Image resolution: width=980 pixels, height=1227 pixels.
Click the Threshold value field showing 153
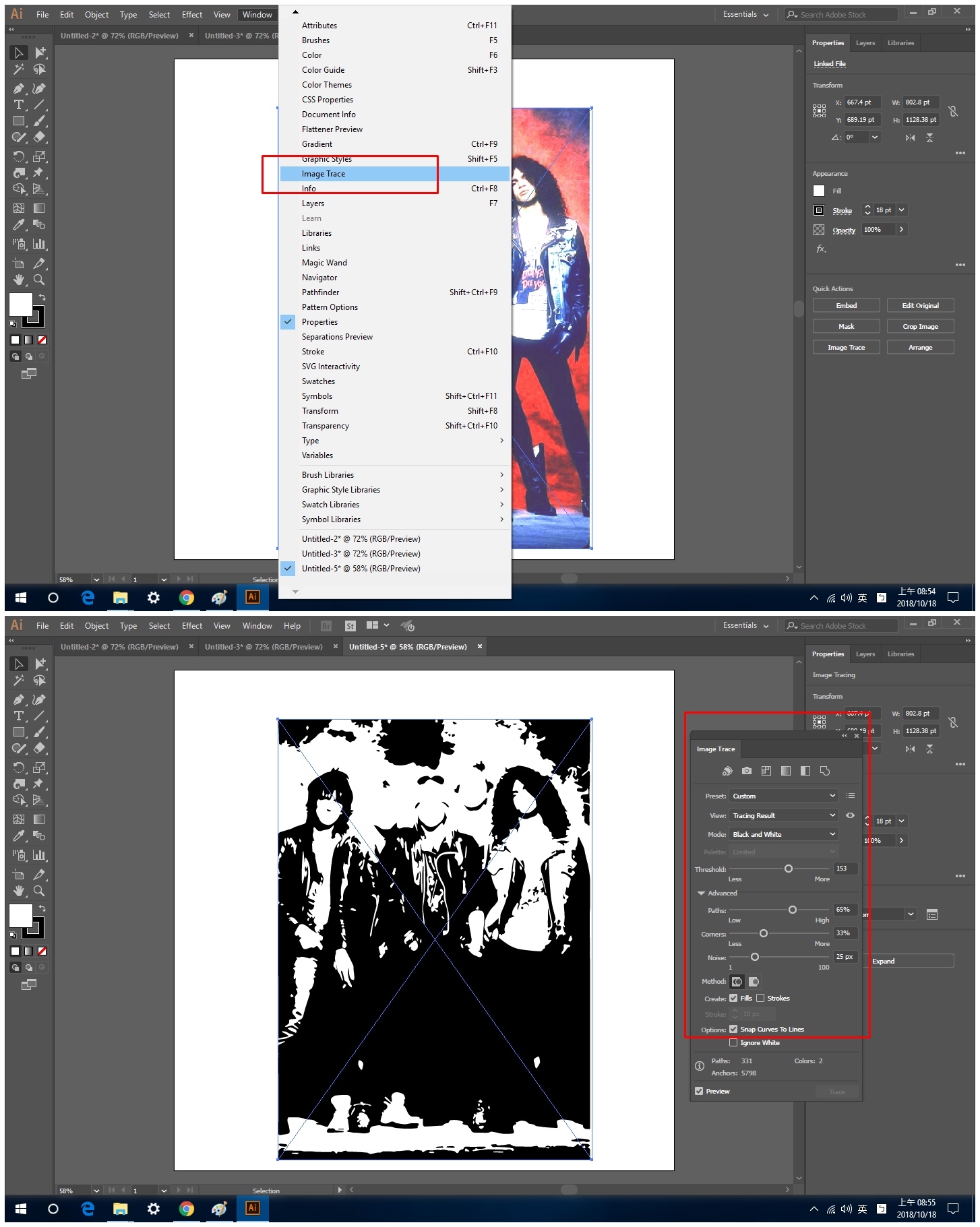pyautogui.click(x=845, y=869)
